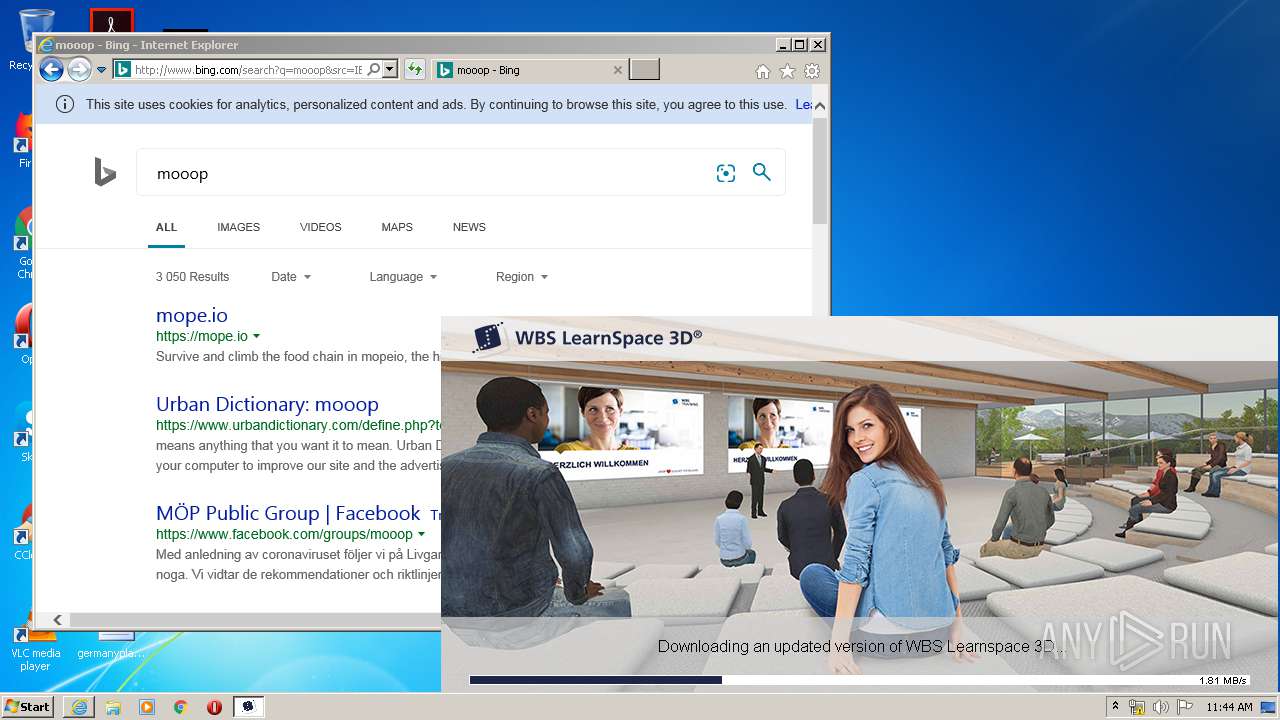Click the "3 050 Results" count text

(192, 277)
